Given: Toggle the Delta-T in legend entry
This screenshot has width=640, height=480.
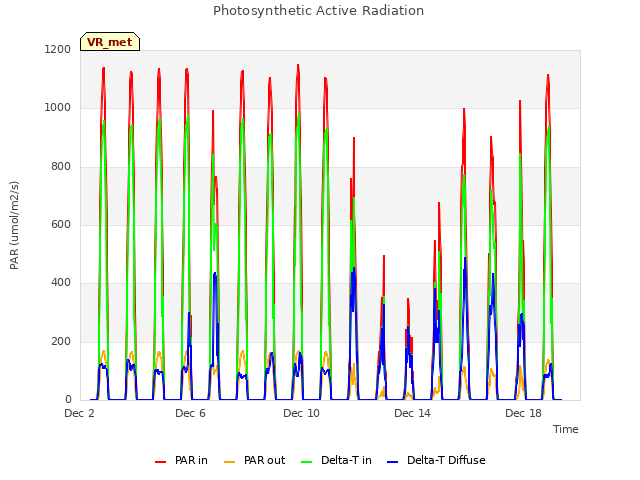Looking at the screenshot, I should [336, 460].
